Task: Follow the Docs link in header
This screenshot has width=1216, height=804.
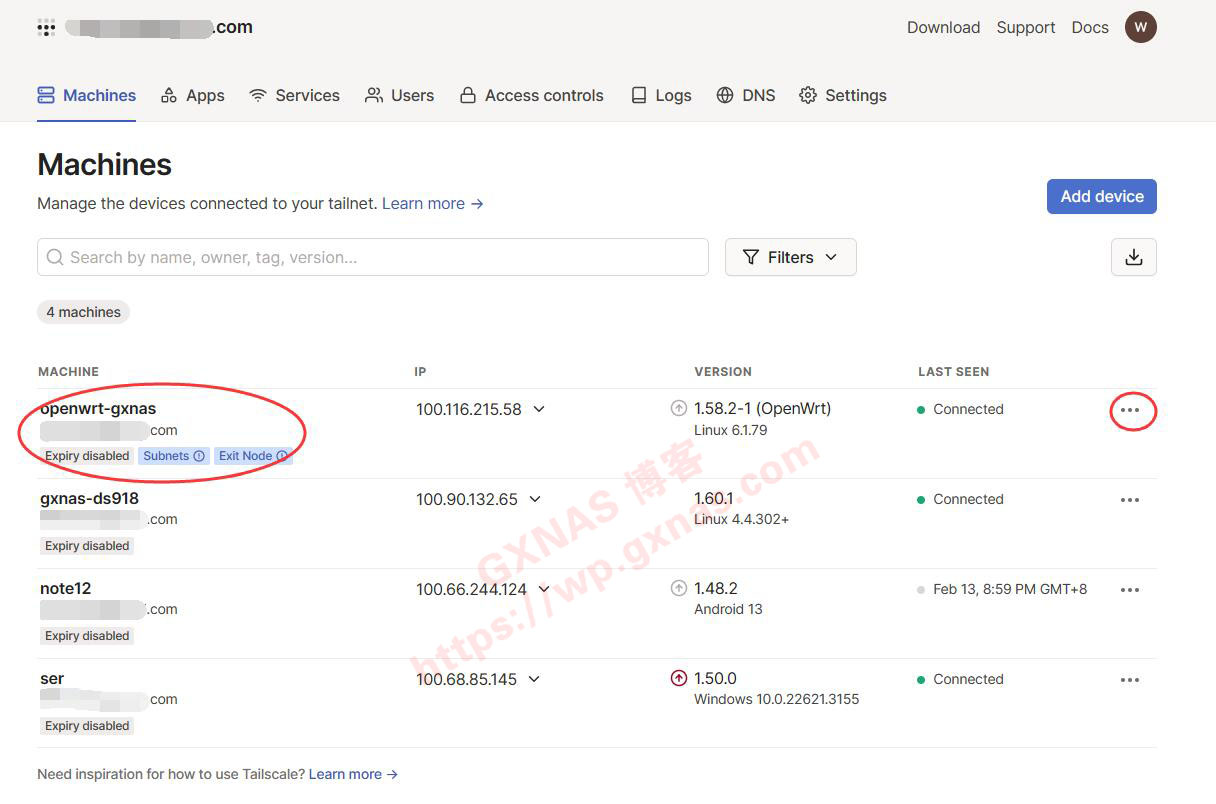Action: tap(1090, 27)
